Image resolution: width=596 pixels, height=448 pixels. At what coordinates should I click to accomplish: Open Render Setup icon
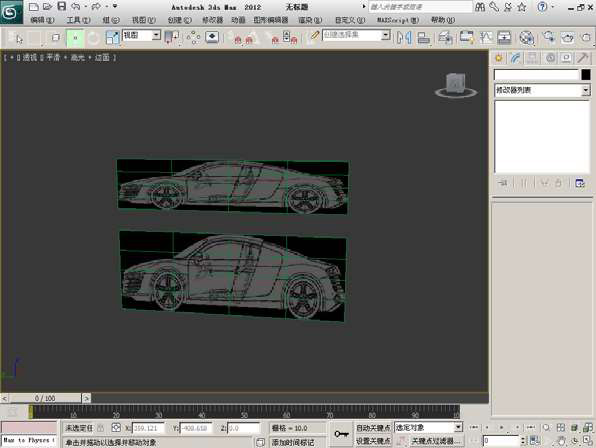point(549,38)
